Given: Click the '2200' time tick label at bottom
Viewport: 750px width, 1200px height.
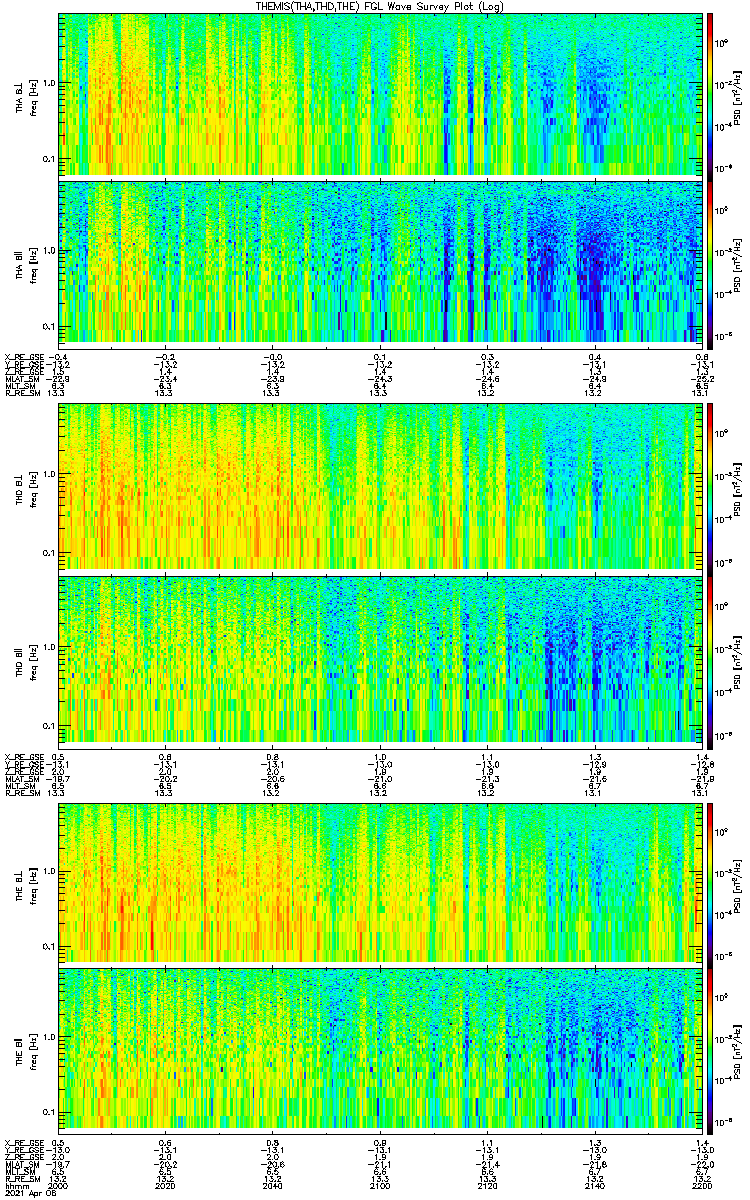Looking at the screenshot, I should coord(701,1185).
